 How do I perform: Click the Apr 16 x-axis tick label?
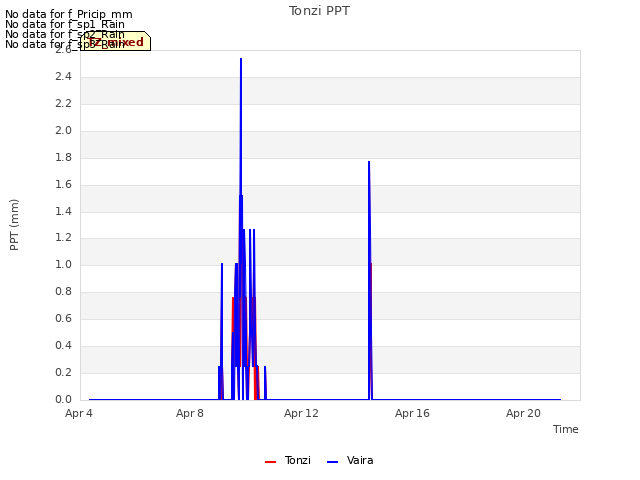412,413
